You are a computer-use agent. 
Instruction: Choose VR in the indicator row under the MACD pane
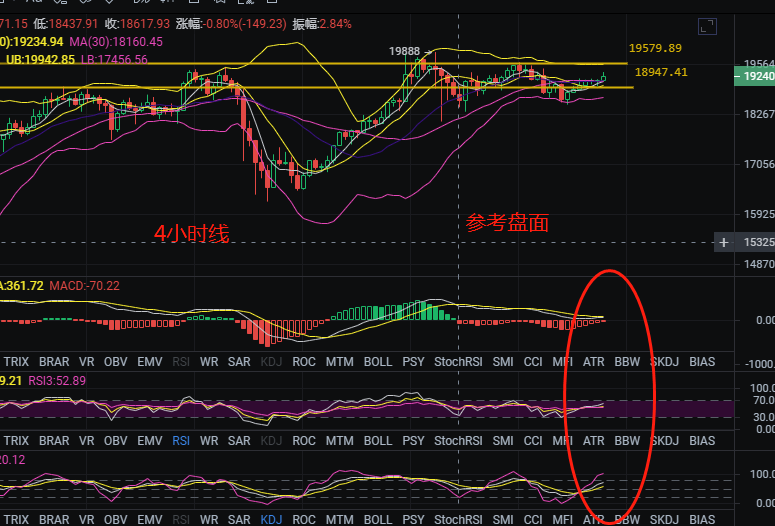click(x=86, y=362)
